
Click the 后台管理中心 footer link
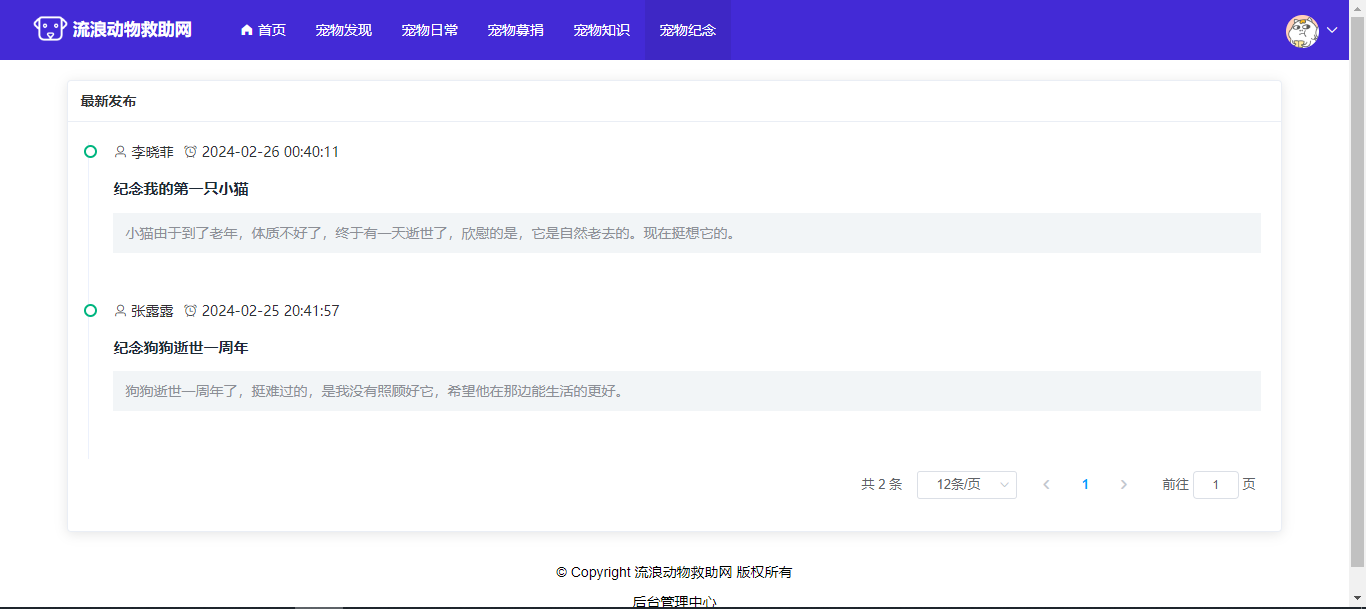pos(674,601)
